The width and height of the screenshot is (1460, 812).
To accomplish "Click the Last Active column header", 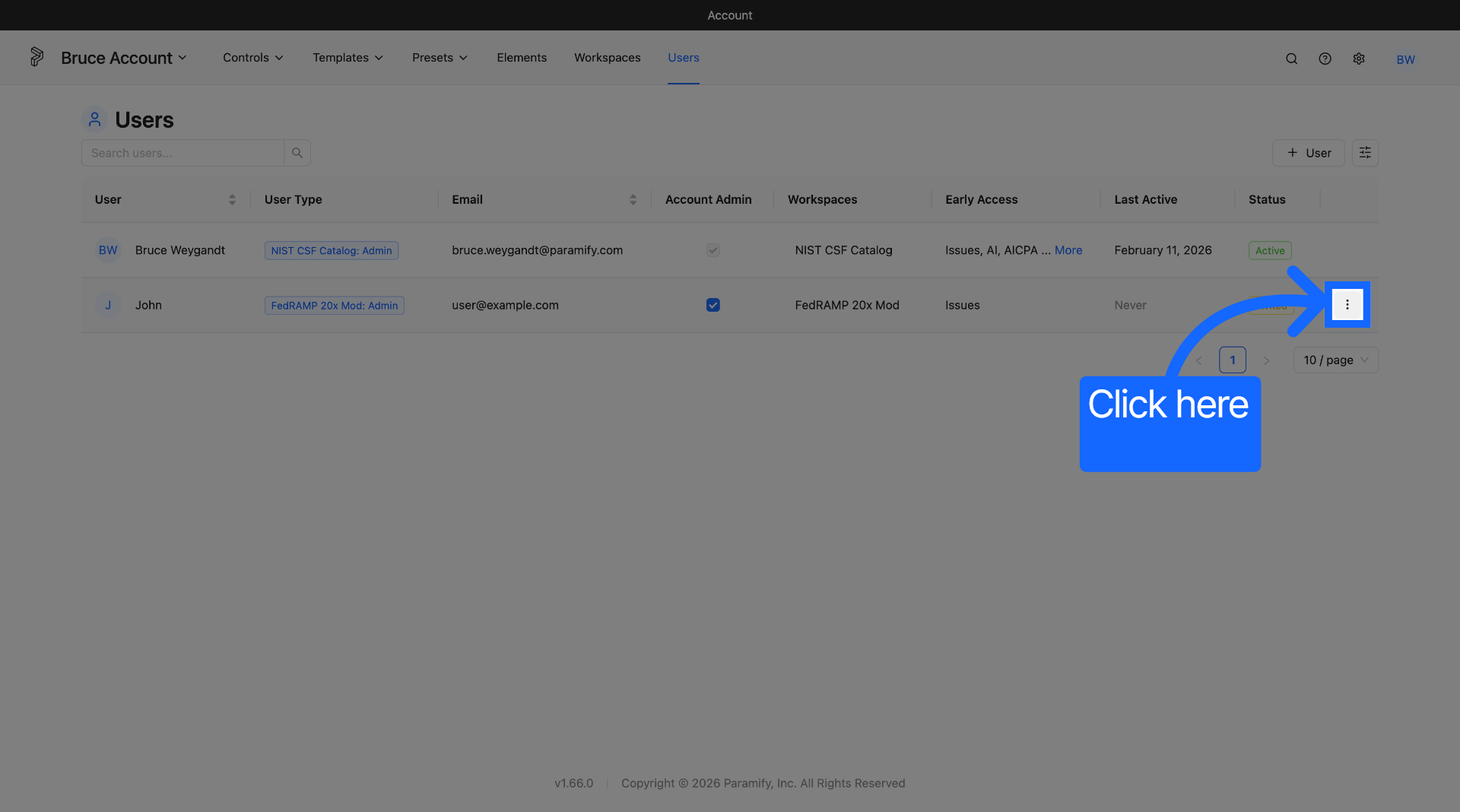I will (1146, 199).
